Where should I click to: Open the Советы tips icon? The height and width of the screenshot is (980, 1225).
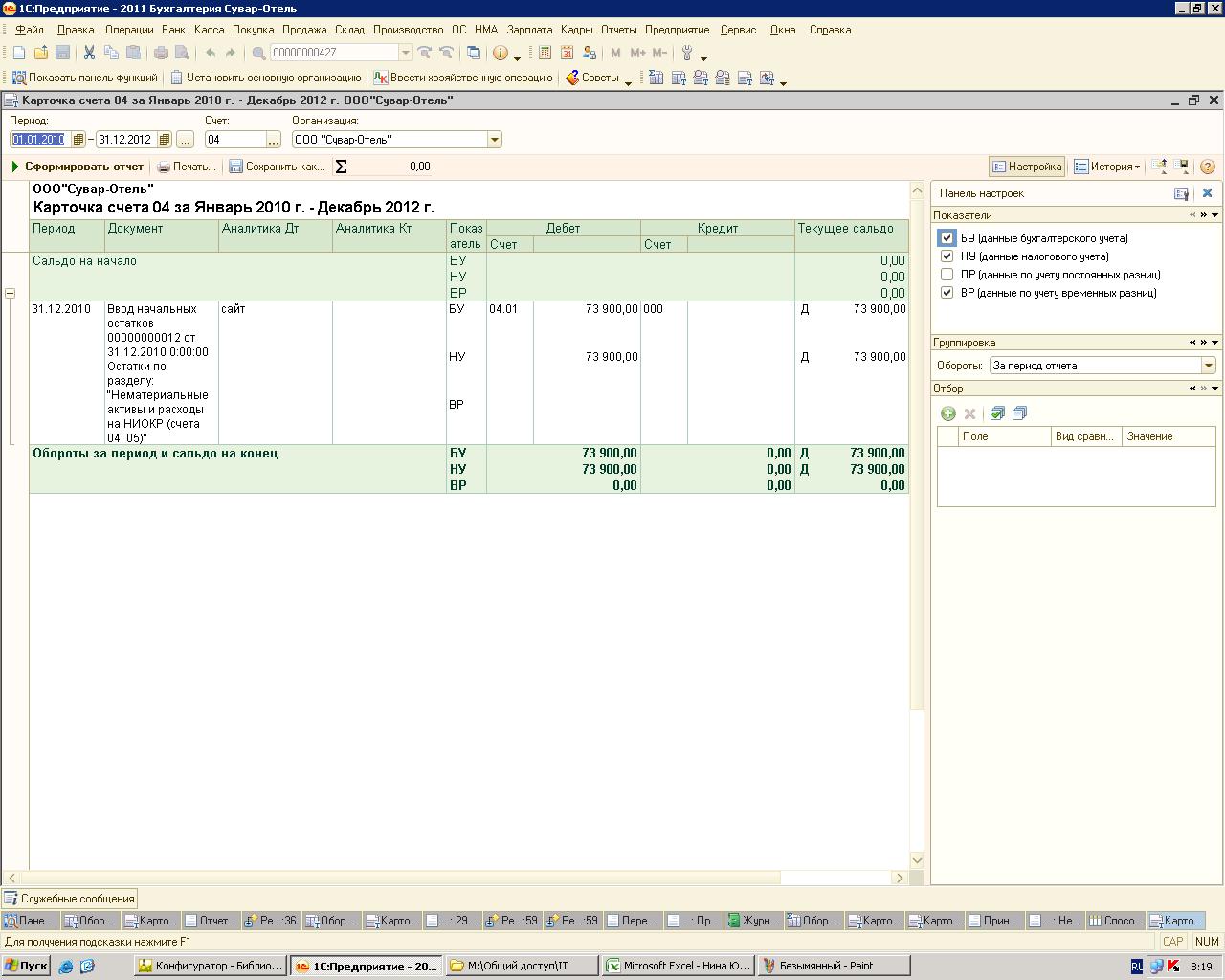(571, 78)
